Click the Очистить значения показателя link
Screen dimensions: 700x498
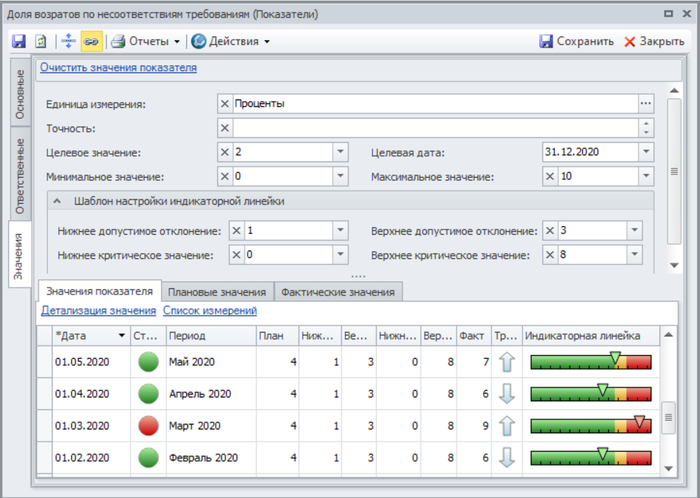point(118,68)
